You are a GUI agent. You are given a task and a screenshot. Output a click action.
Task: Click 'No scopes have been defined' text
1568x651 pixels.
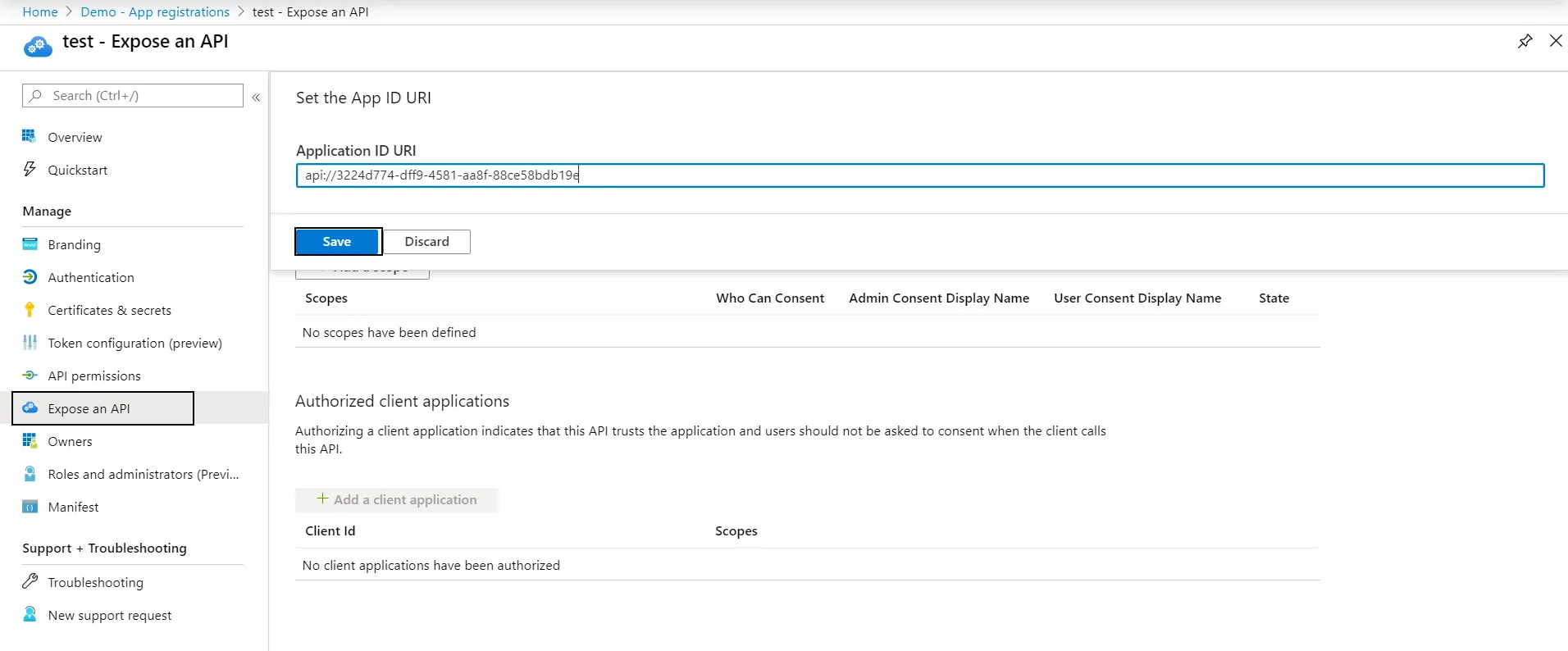[389, 332]
